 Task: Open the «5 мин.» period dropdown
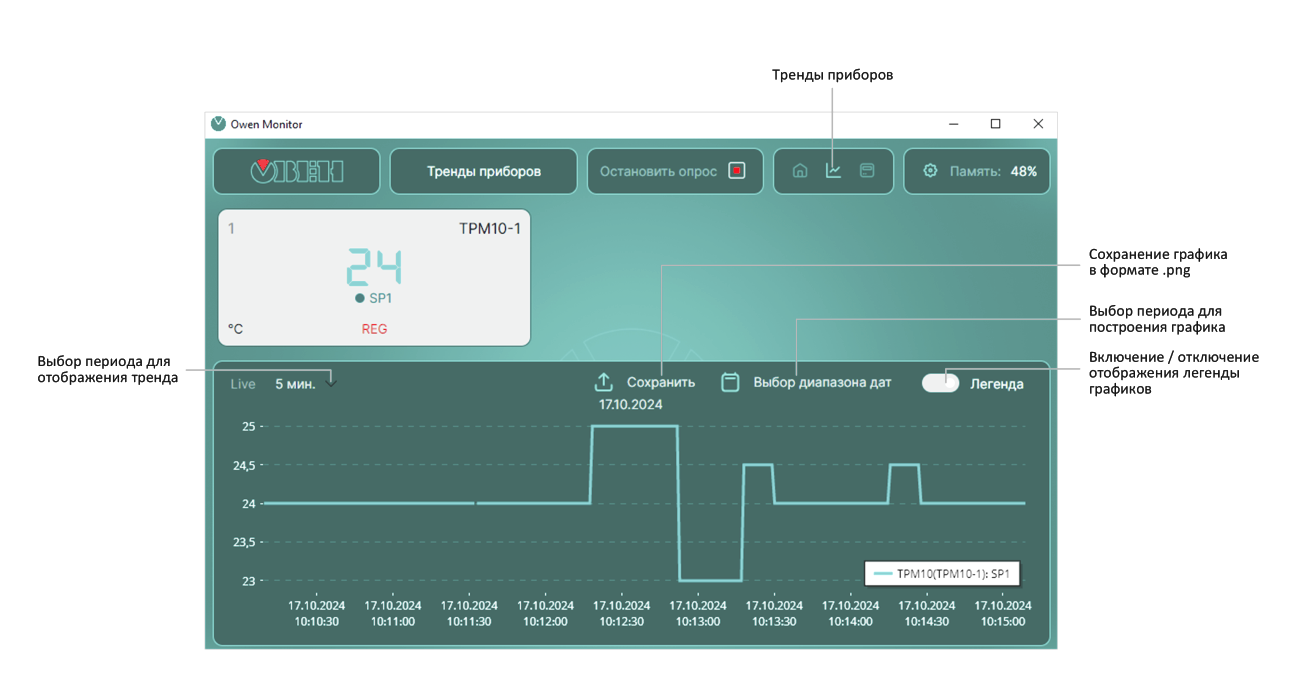click(295, 382)
